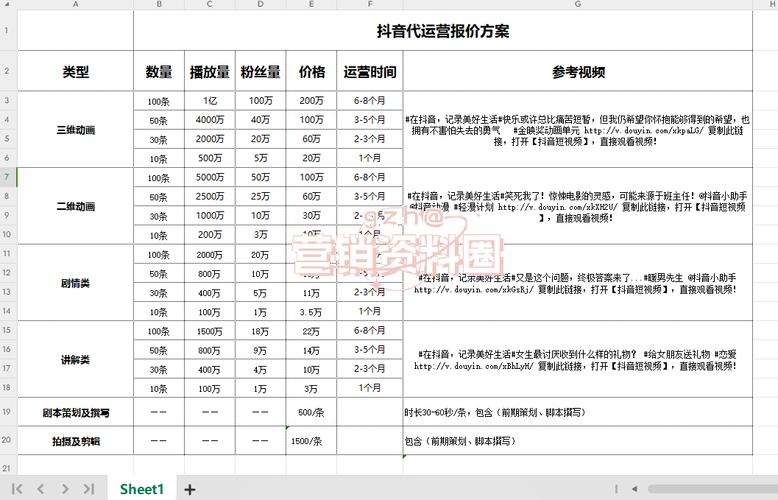Select column G header

(577, 5)
